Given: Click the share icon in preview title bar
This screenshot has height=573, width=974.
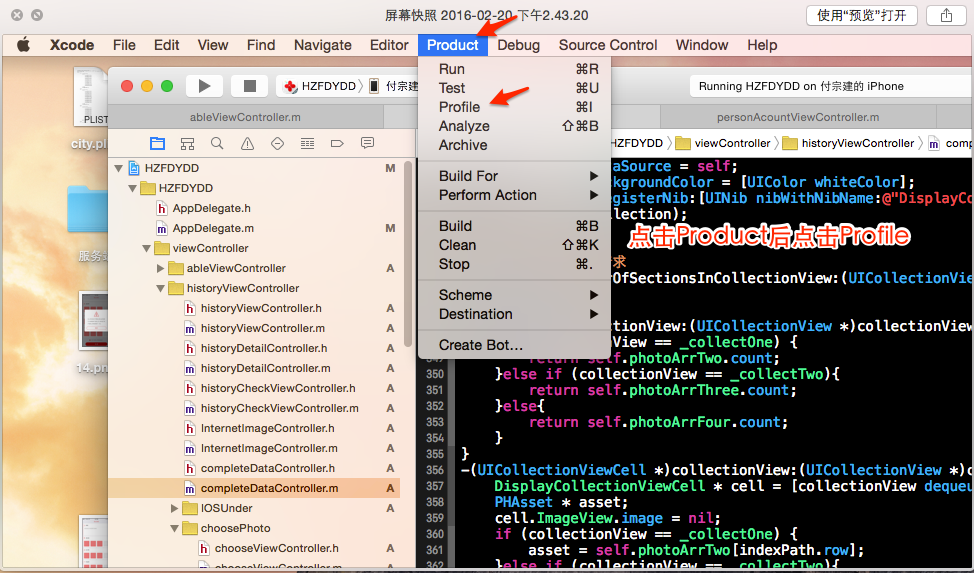Looking at the screenshot, I should coord(946,15).
